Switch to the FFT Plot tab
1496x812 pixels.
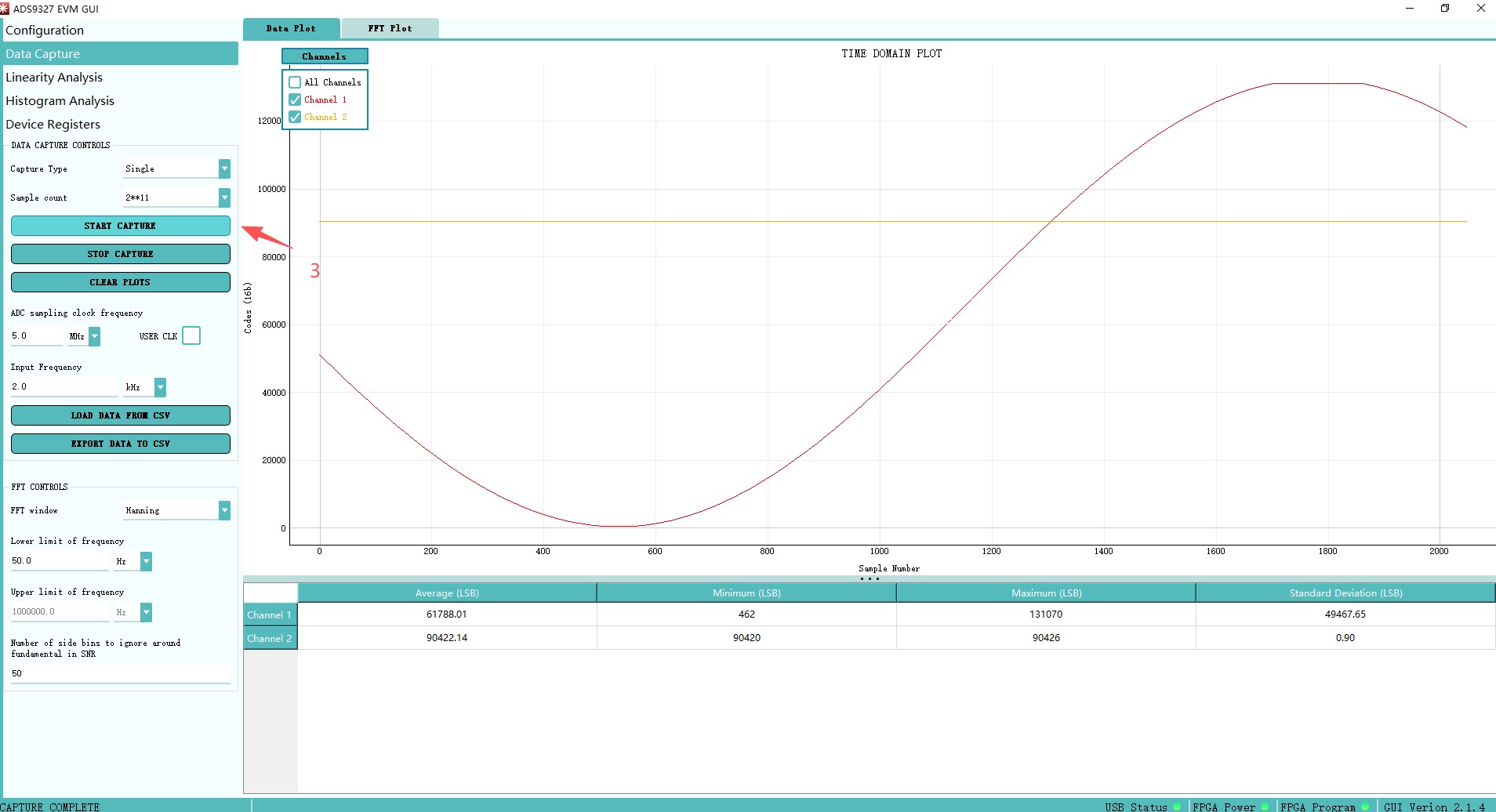[390, 28]
